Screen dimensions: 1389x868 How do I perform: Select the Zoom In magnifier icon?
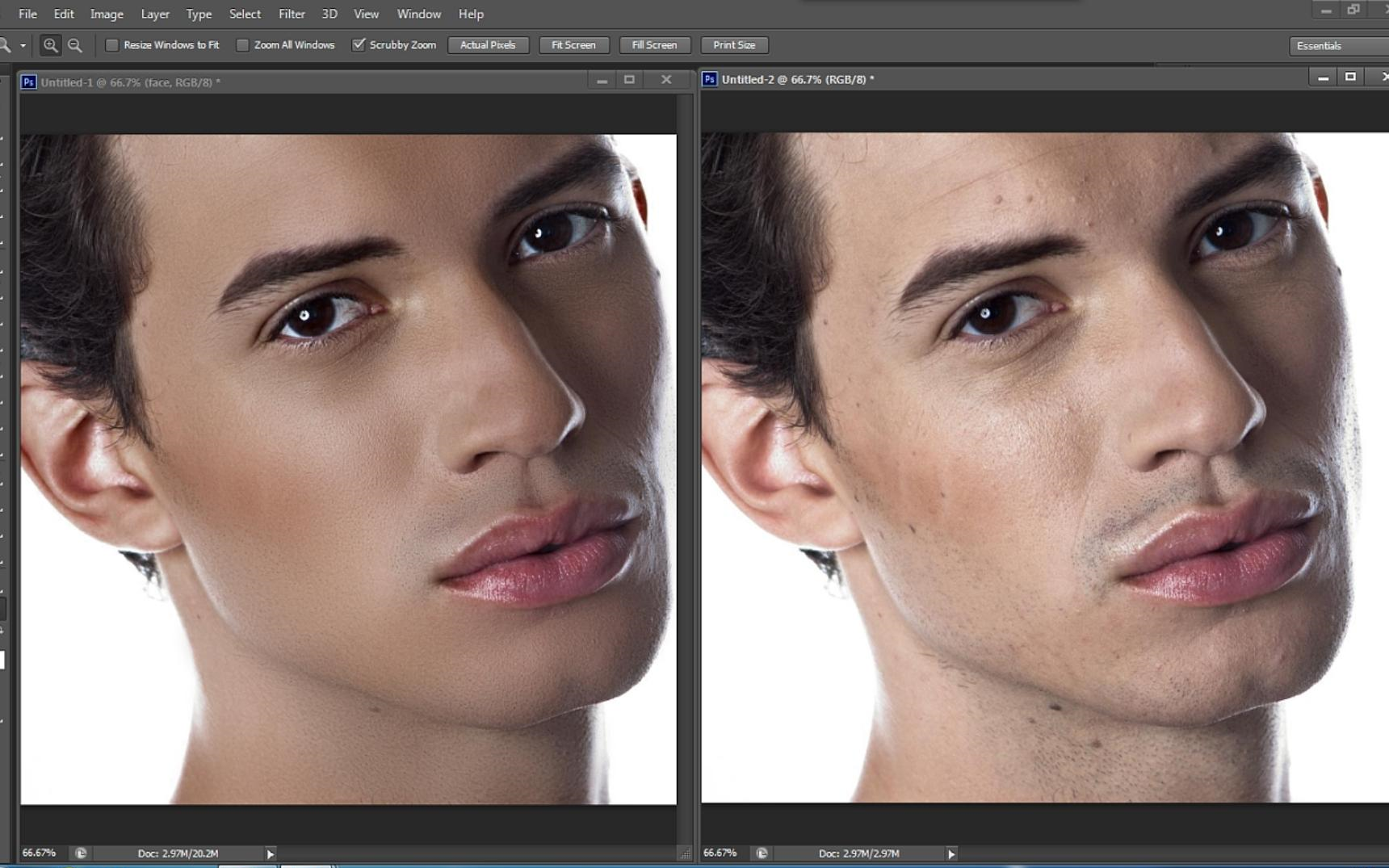click(x=50, y=45)
